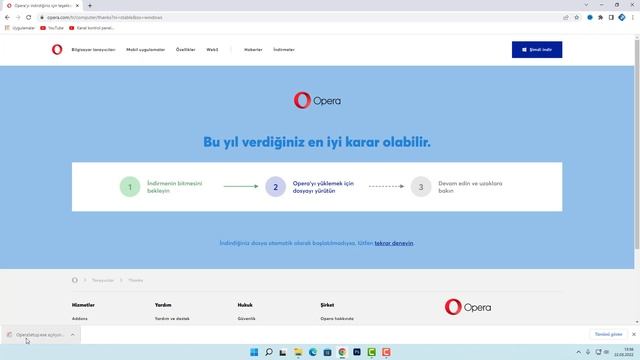Expand OperaSetup.exe download options chevron
Viewport: 640px width, 360px height.
pyautogui.click(x=73, y=335)
